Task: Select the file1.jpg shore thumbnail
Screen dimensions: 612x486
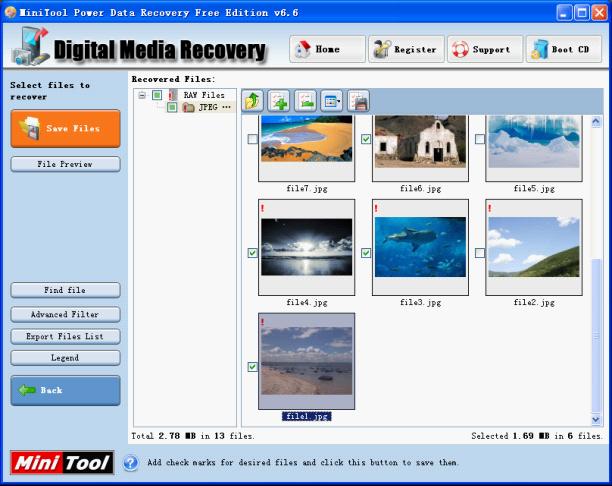Action: click(x=307, y=361)
